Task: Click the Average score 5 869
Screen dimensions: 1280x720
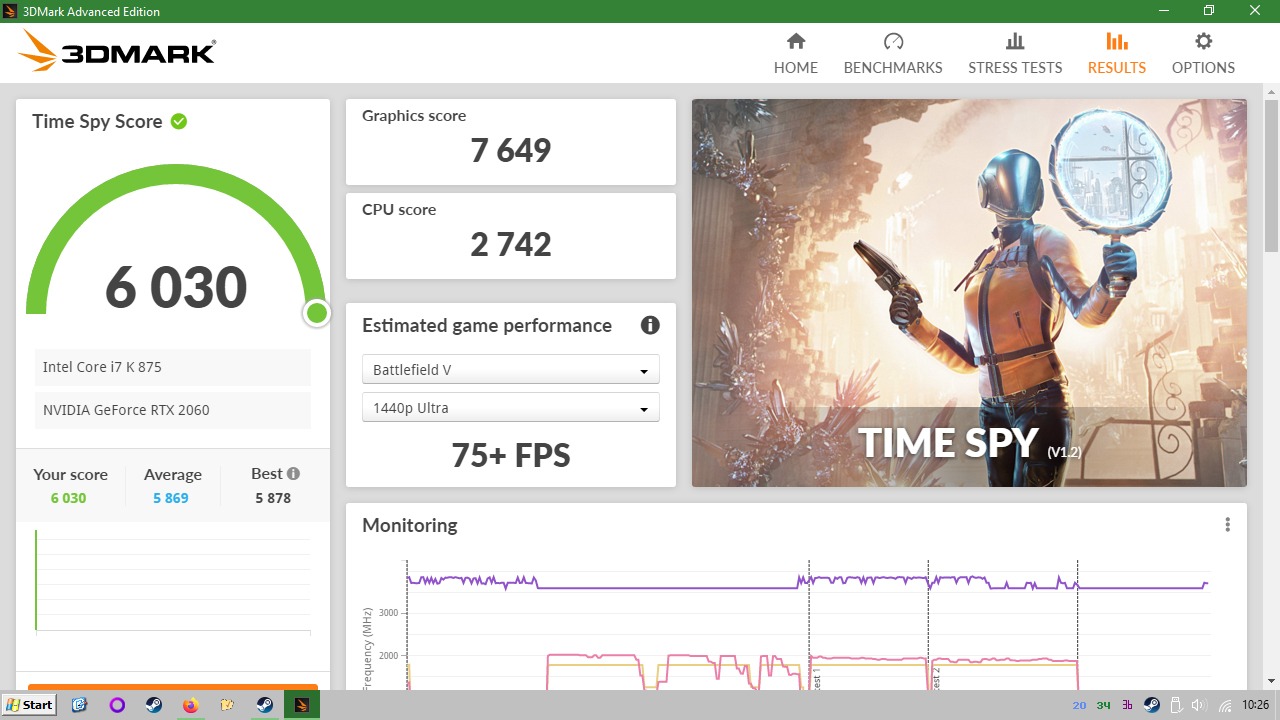Action: pyautogui.click(x=171, y=498)
